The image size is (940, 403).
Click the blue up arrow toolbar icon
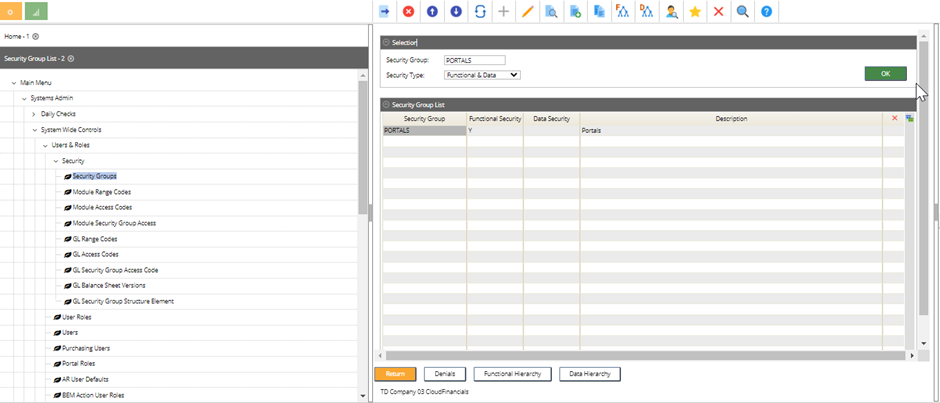click(x=432, y=11)
